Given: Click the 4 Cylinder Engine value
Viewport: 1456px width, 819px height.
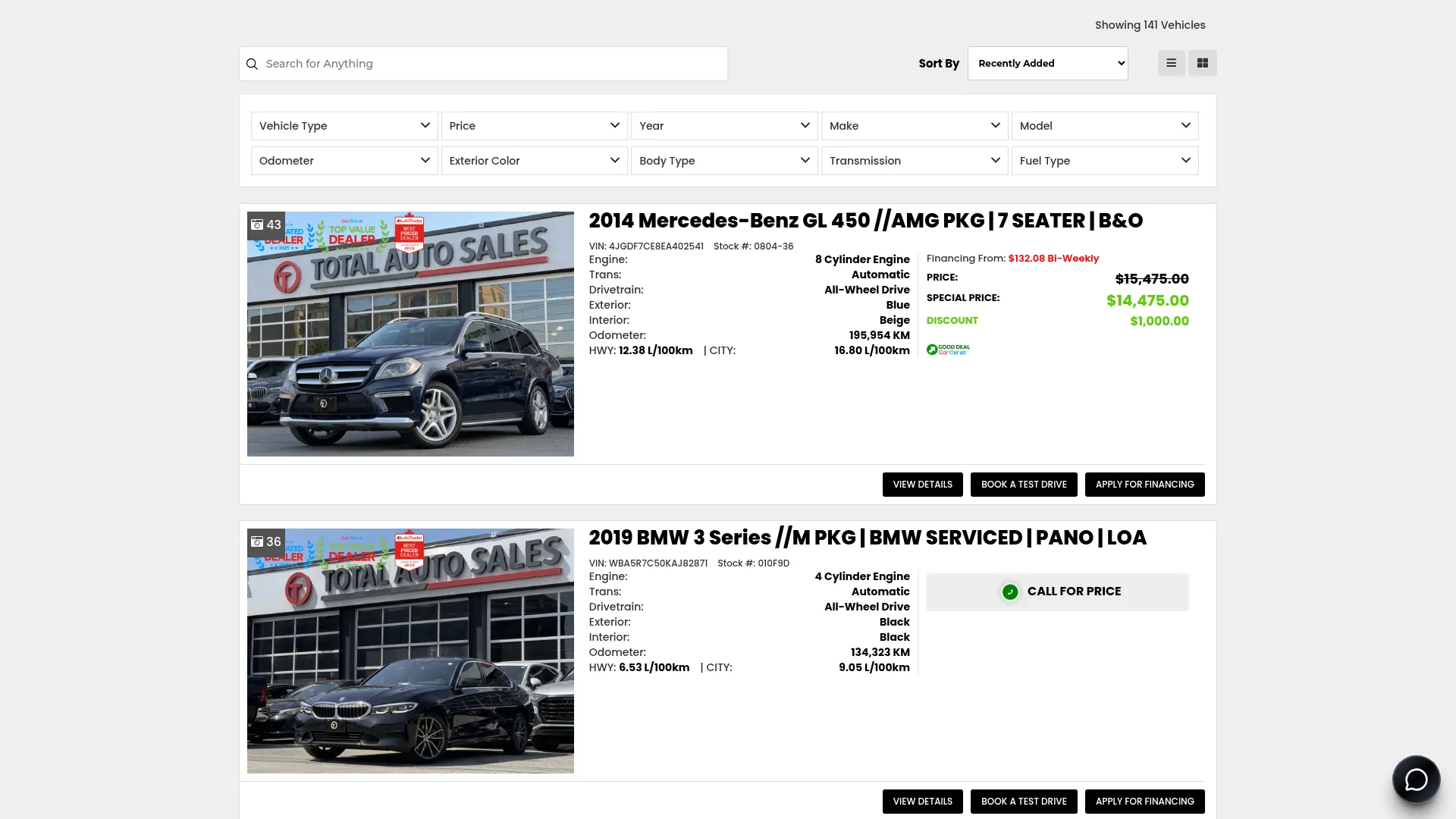Looking at the screenshot, I should click(862, 576).
